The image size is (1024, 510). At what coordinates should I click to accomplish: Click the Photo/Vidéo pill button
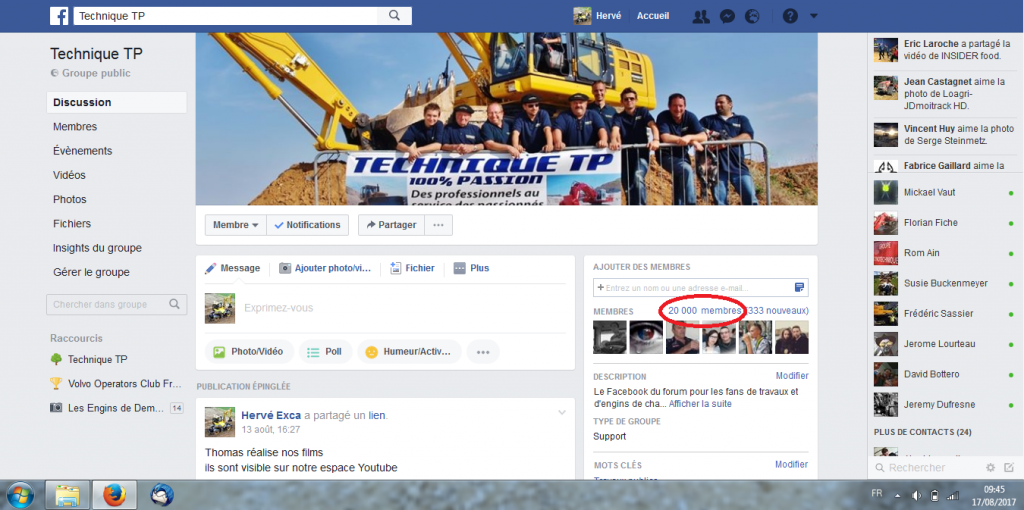(x=249, y=351)
